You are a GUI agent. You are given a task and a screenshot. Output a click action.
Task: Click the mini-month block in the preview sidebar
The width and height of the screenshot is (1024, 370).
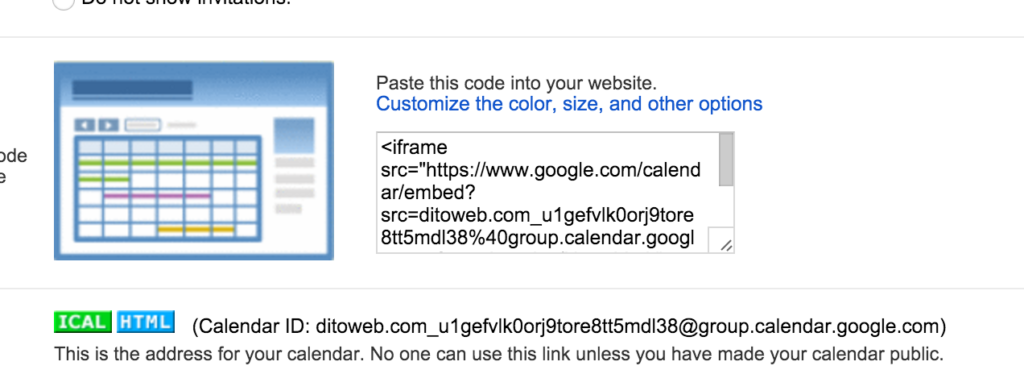click(x=294, y=135)
